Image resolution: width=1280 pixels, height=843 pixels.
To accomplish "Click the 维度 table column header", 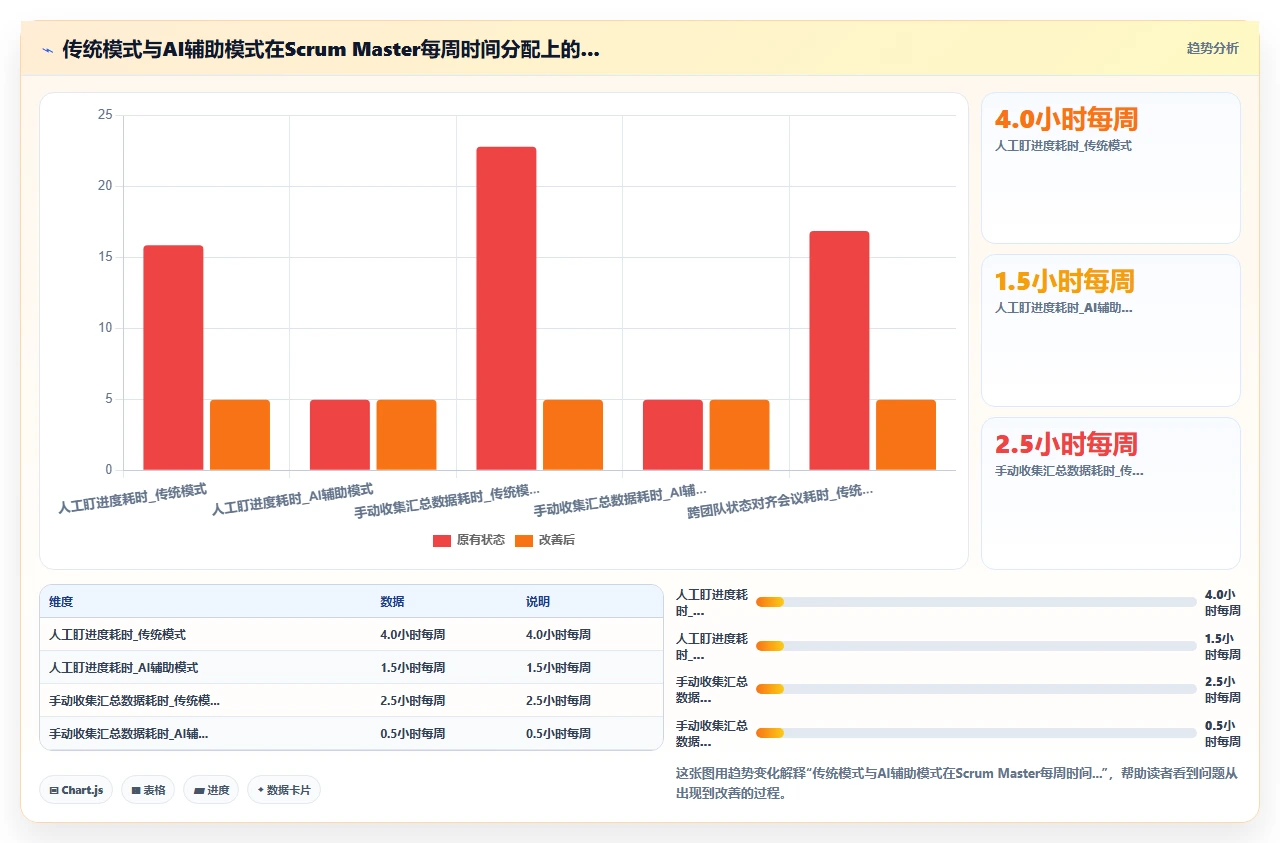I will click(61, 602).
